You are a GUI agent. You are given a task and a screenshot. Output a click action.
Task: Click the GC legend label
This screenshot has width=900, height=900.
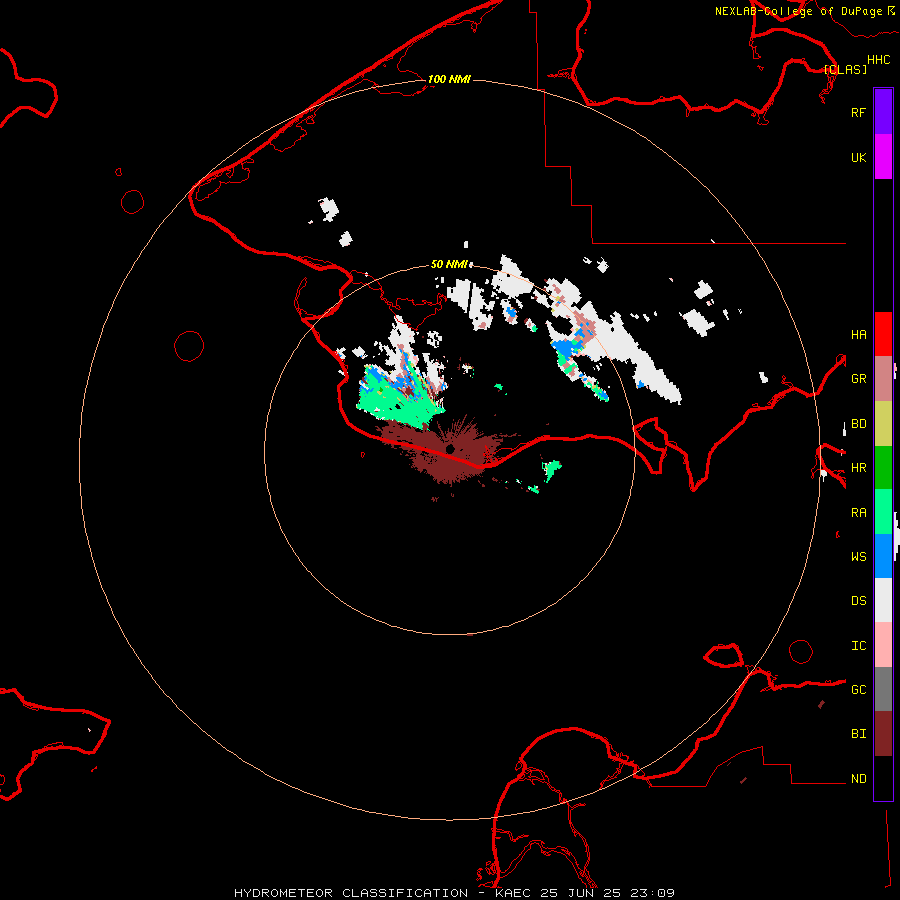[858, 689]
